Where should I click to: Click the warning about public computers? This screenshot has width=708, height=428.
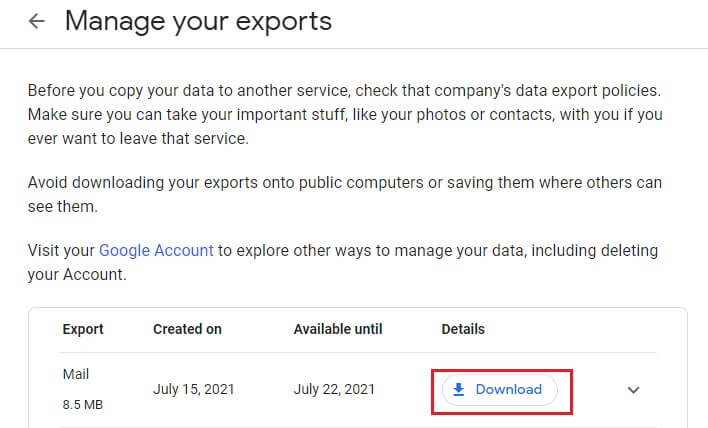(345, 183)
